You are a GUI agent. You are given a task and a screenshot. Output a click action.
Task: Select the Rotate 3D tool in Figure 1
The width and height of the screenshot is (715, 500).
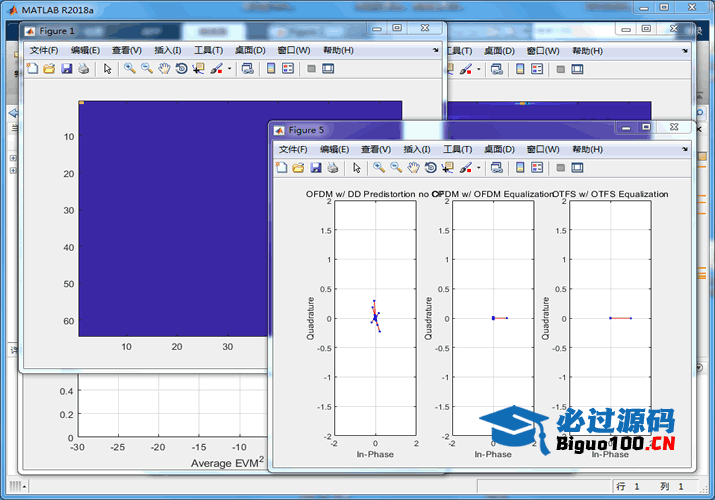(181, 69)
